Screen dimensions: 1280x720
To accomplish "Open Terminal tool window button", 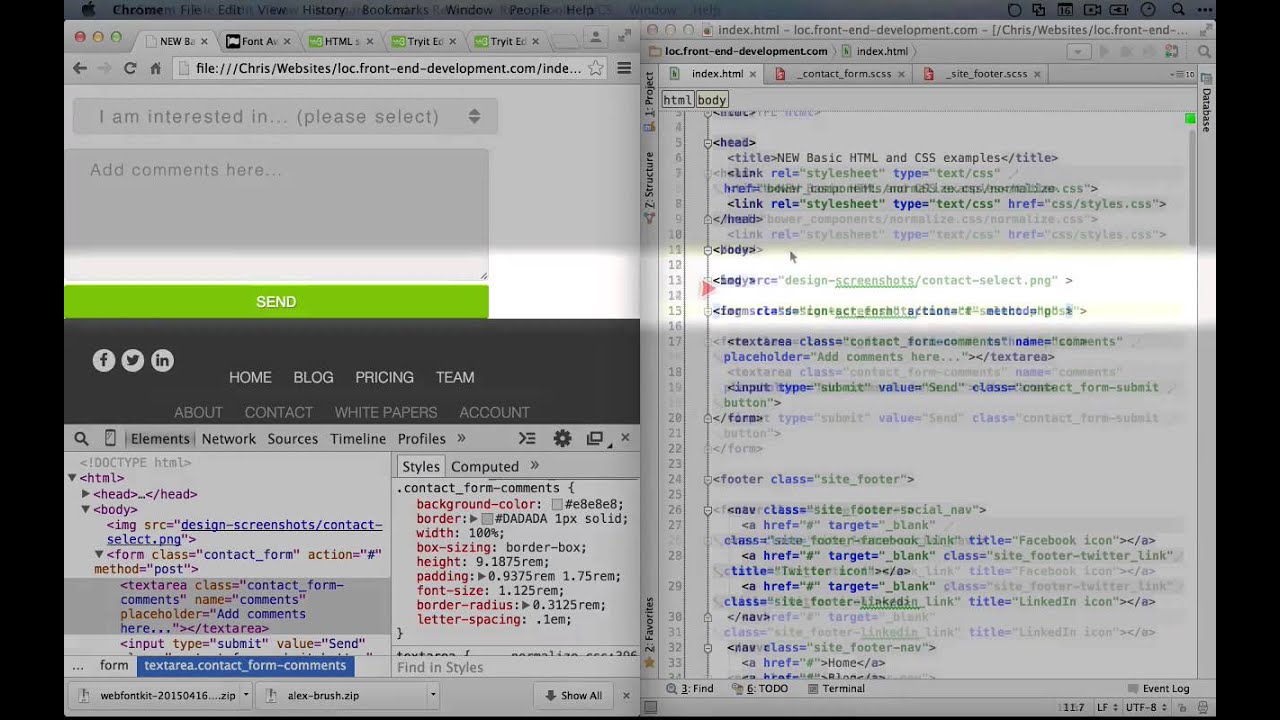I will click(x=835, y=688).
